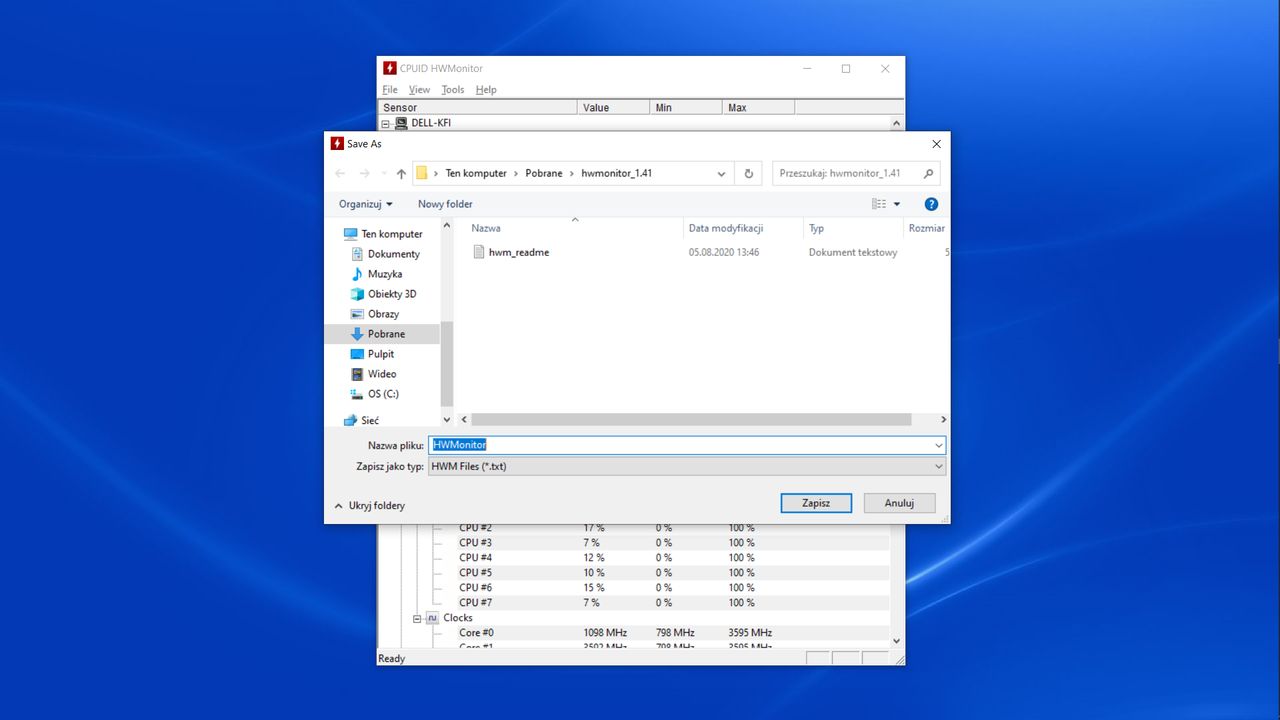
Task: Click the magnifier icon in the search box
Action: point(928,173)
